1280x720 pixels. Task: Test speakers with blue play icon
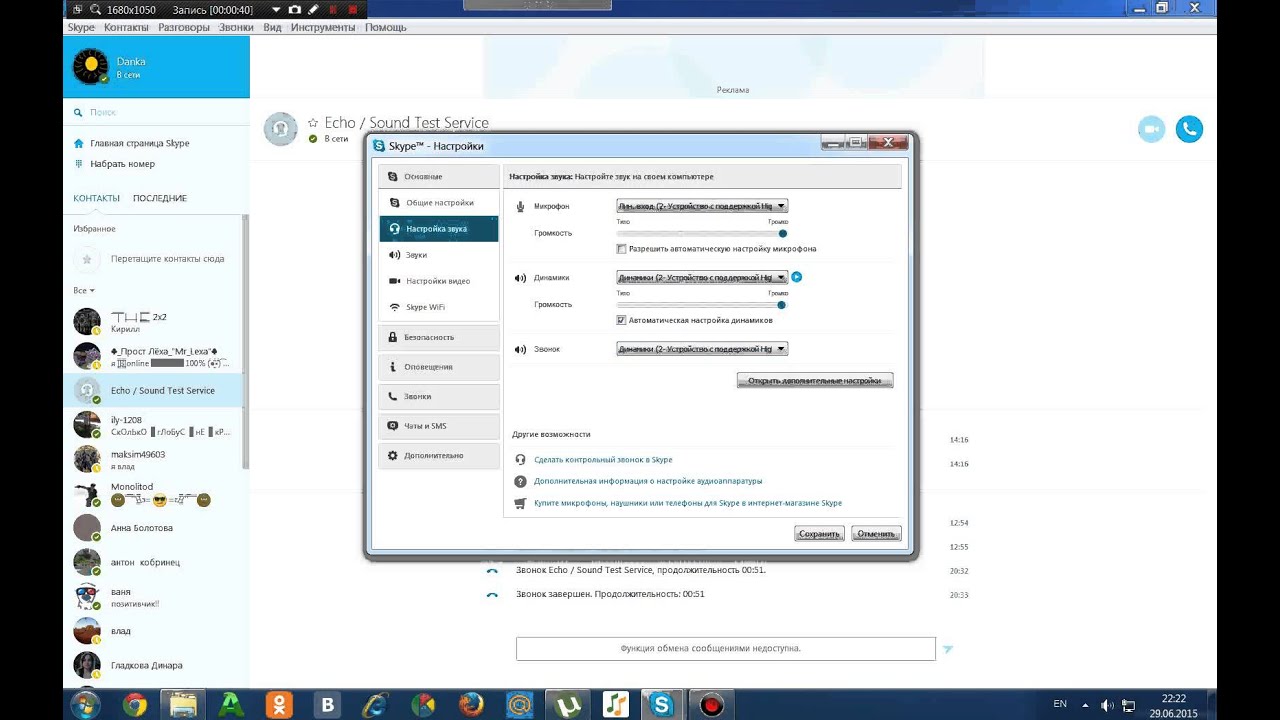point(797,277)
